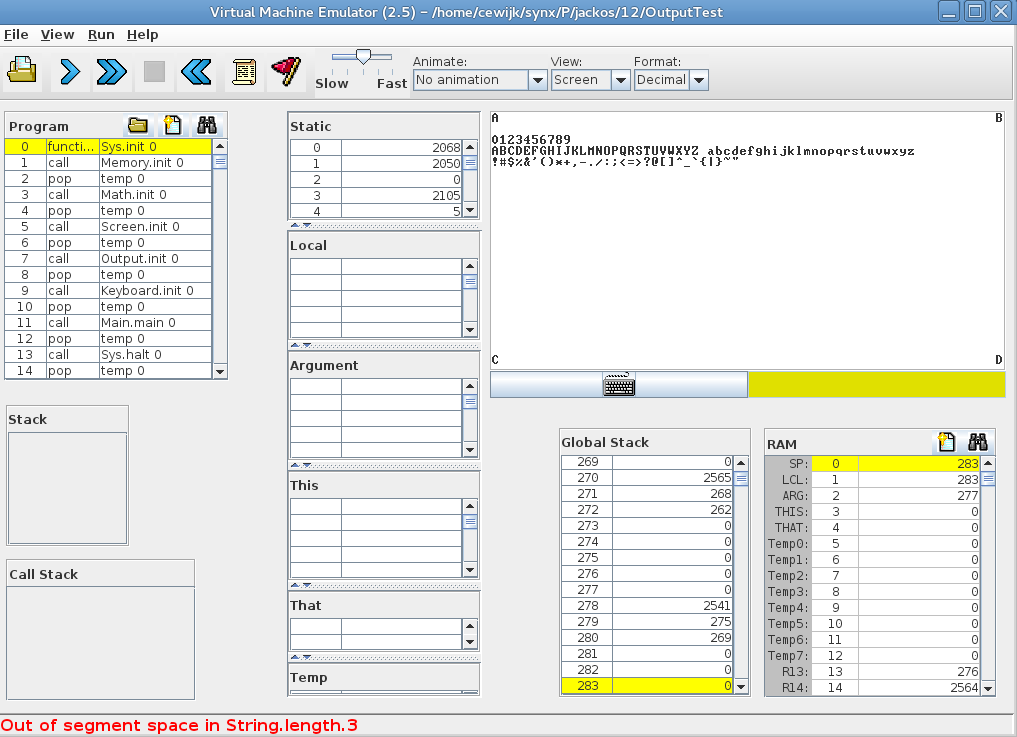Screen dimensions: 1017x737
Task: Click the keyboard icon below the screen
Action: pyautogui.click(x=619, y=385)
